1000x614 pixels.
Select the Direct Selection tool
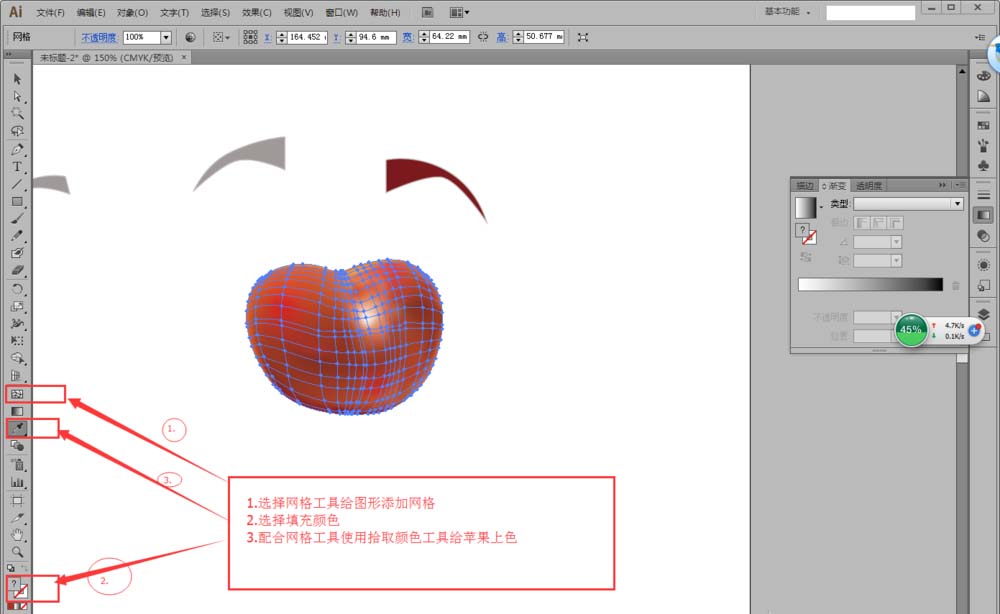coord(16,96)
